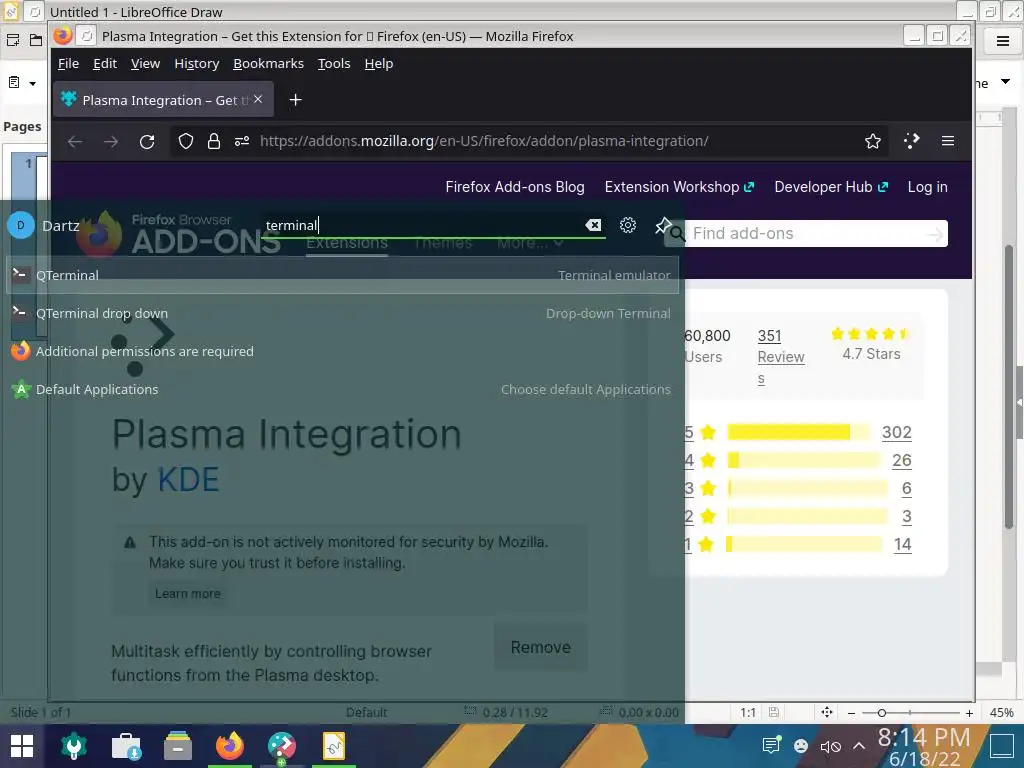Switch to Firefox in the taskbar
Viewport: 1024px width, 768px height.
pyautogui.click(x=230, y=746)
